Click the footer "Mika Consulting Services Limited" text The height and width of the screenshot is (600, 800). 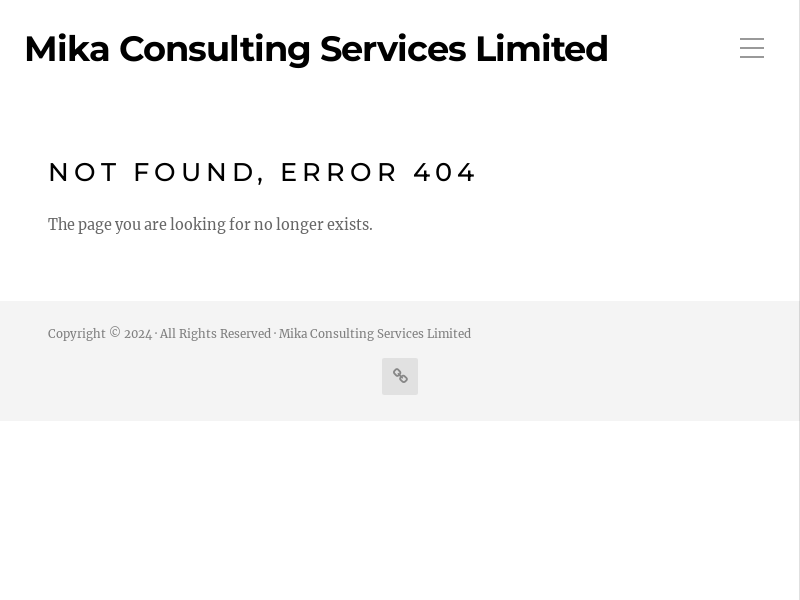[375, 334]
